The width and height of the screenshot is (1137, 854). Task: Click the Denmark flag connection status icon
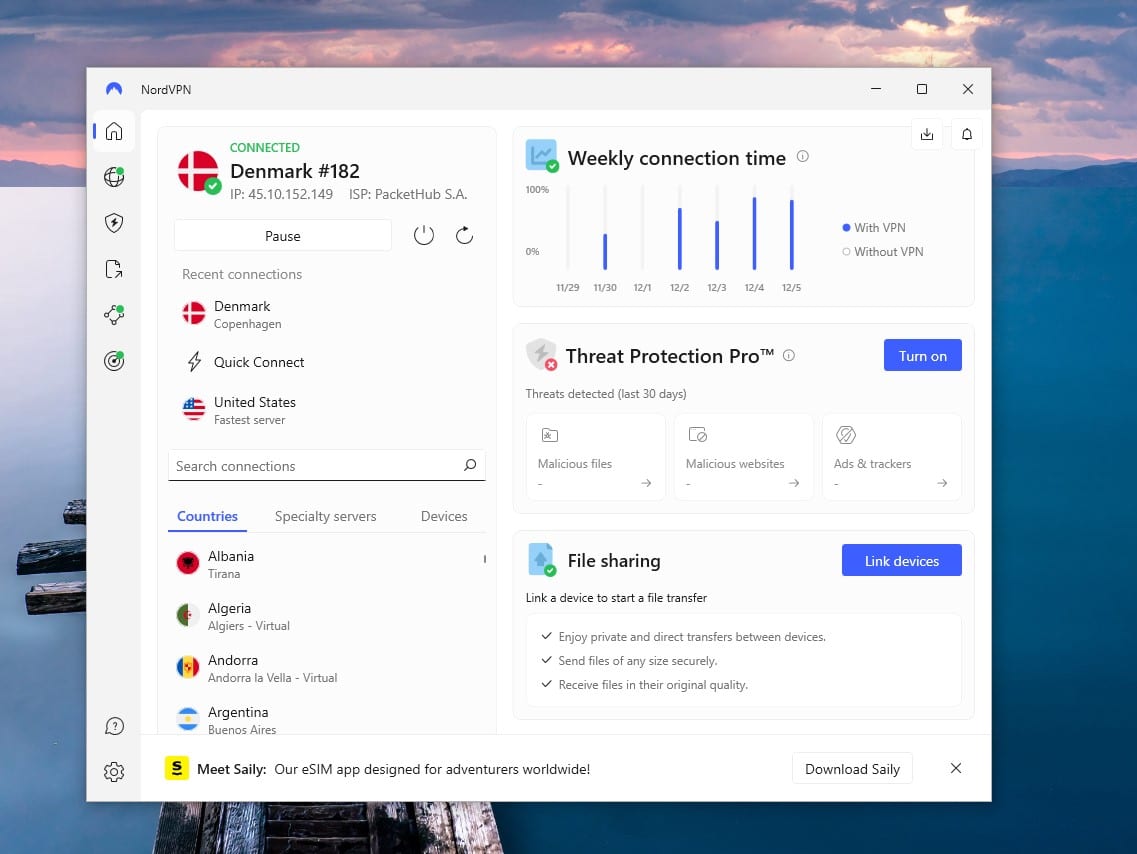(199, 172)
